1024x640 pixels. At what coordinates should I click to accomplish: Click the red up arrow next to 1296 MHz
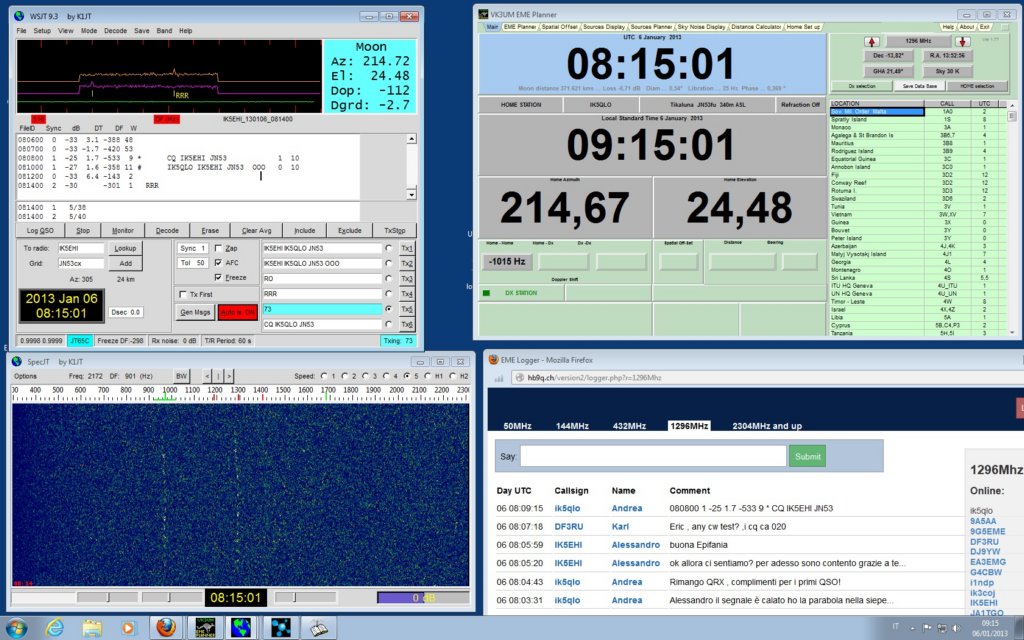point(872,42)
